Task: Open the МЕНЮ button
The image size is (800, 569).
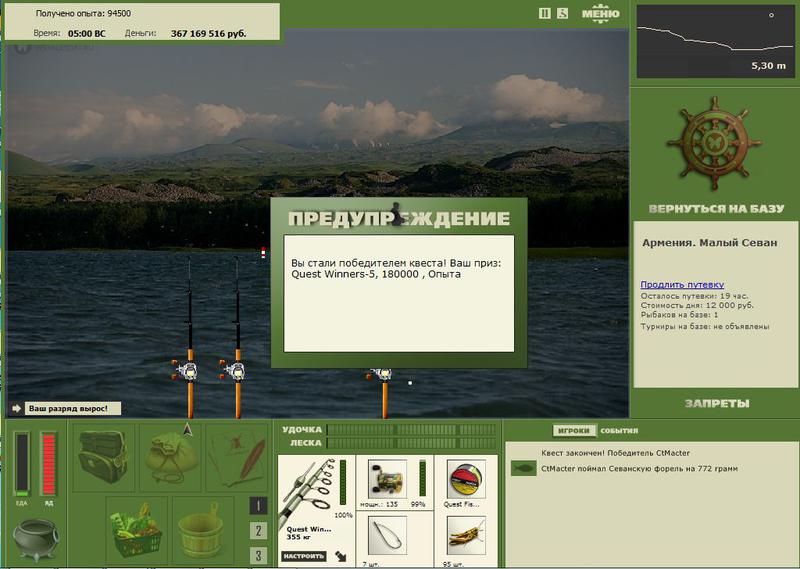Action: pyautogui.click(x=601, y=14)
